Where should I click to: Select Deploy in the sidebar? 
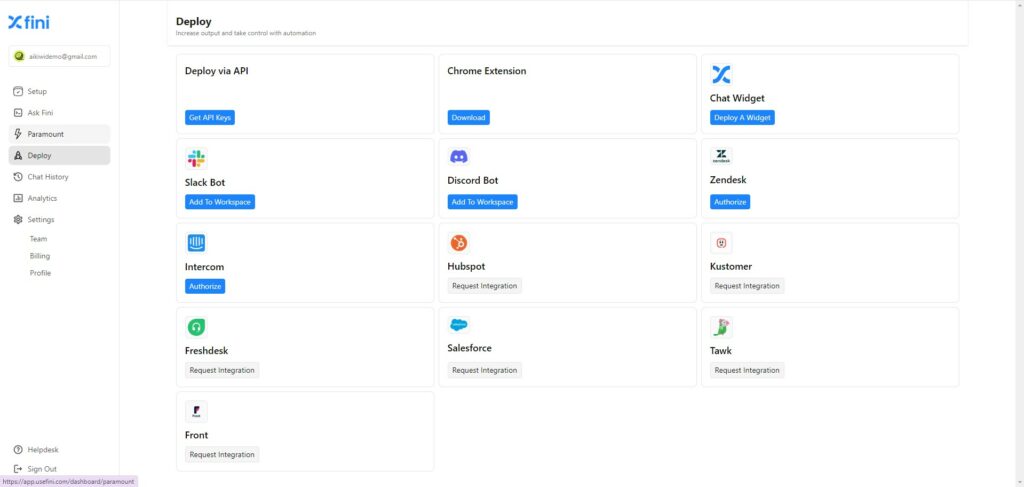pos(59,155)
